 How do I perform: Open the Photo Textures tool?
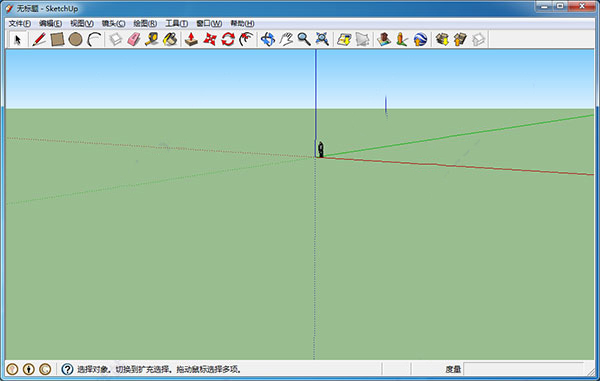click(401, 39)
